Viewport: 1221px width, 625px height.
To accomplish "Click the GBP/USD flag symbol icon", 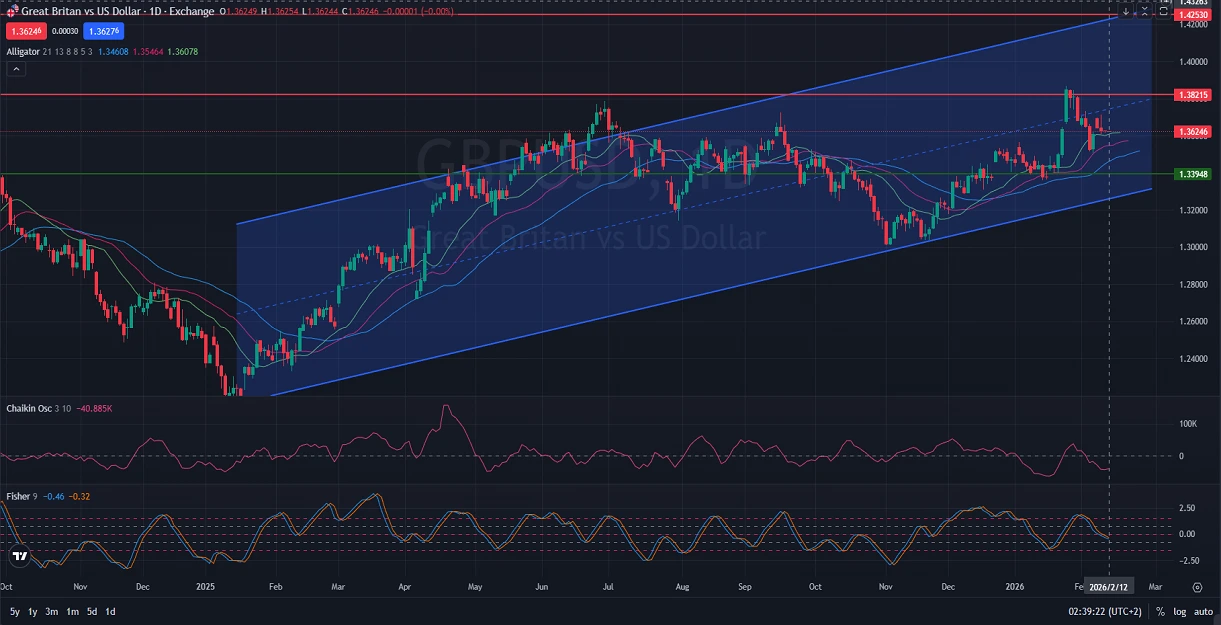I will (12, 11).
